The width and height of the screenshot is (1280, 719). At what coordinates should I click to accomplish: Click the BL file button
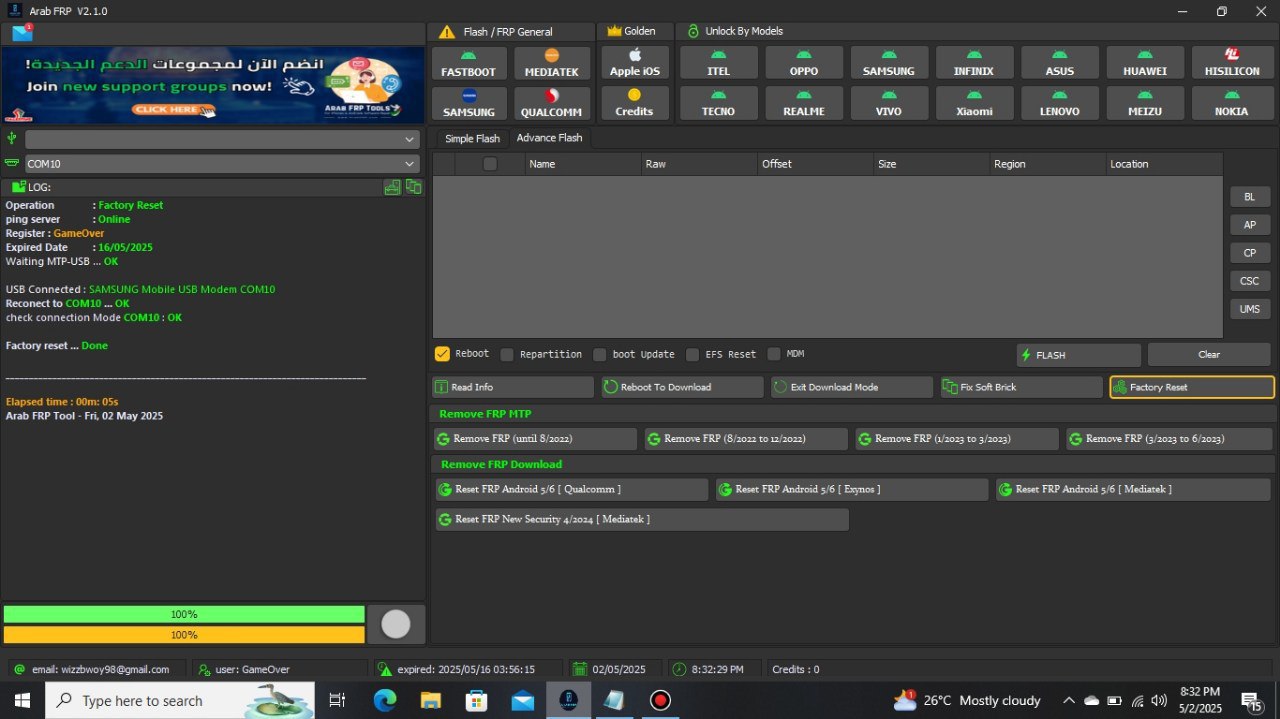pyautogui.click(x=1250, y=196)
